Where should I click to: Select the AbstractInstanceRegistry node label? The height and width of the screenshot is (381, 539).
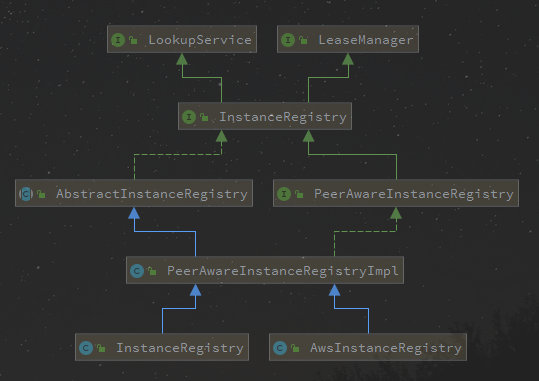(x=152, y=194)
